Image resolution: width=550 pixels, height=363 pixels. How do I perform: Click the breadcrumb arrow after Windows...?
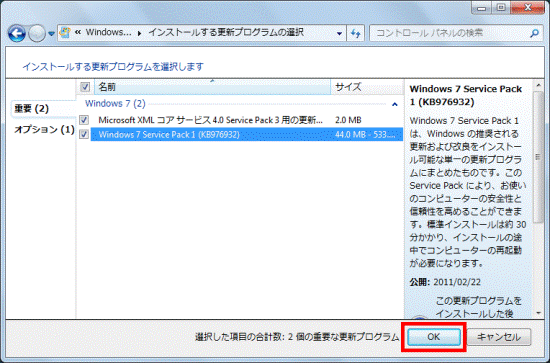pyautogui.click(x=139, y=33)
